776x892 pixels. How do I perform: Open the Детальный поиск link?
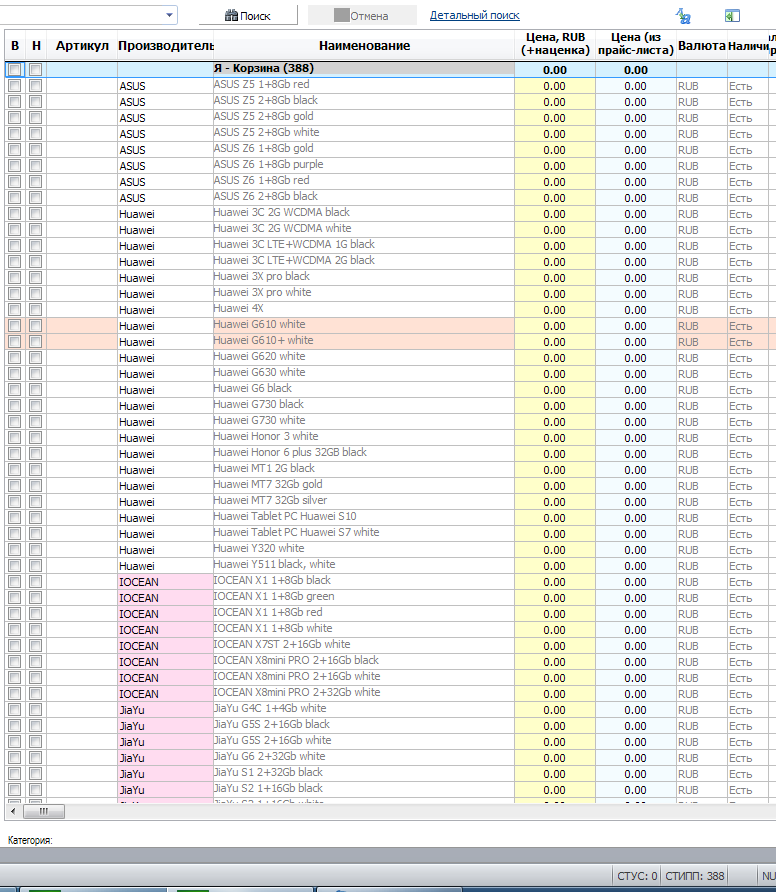pos(474,15)
